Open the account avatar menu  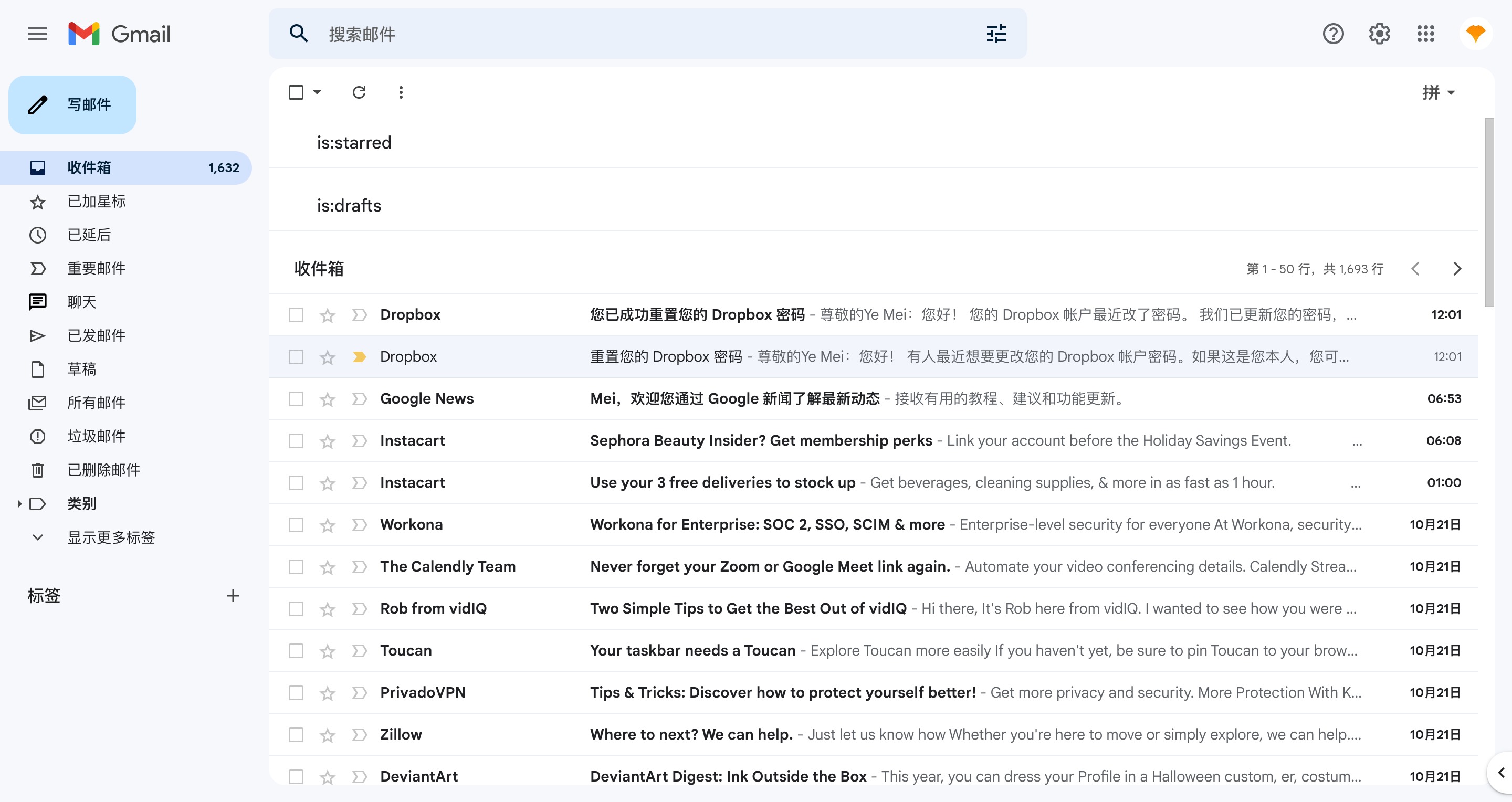point(1475,34)
